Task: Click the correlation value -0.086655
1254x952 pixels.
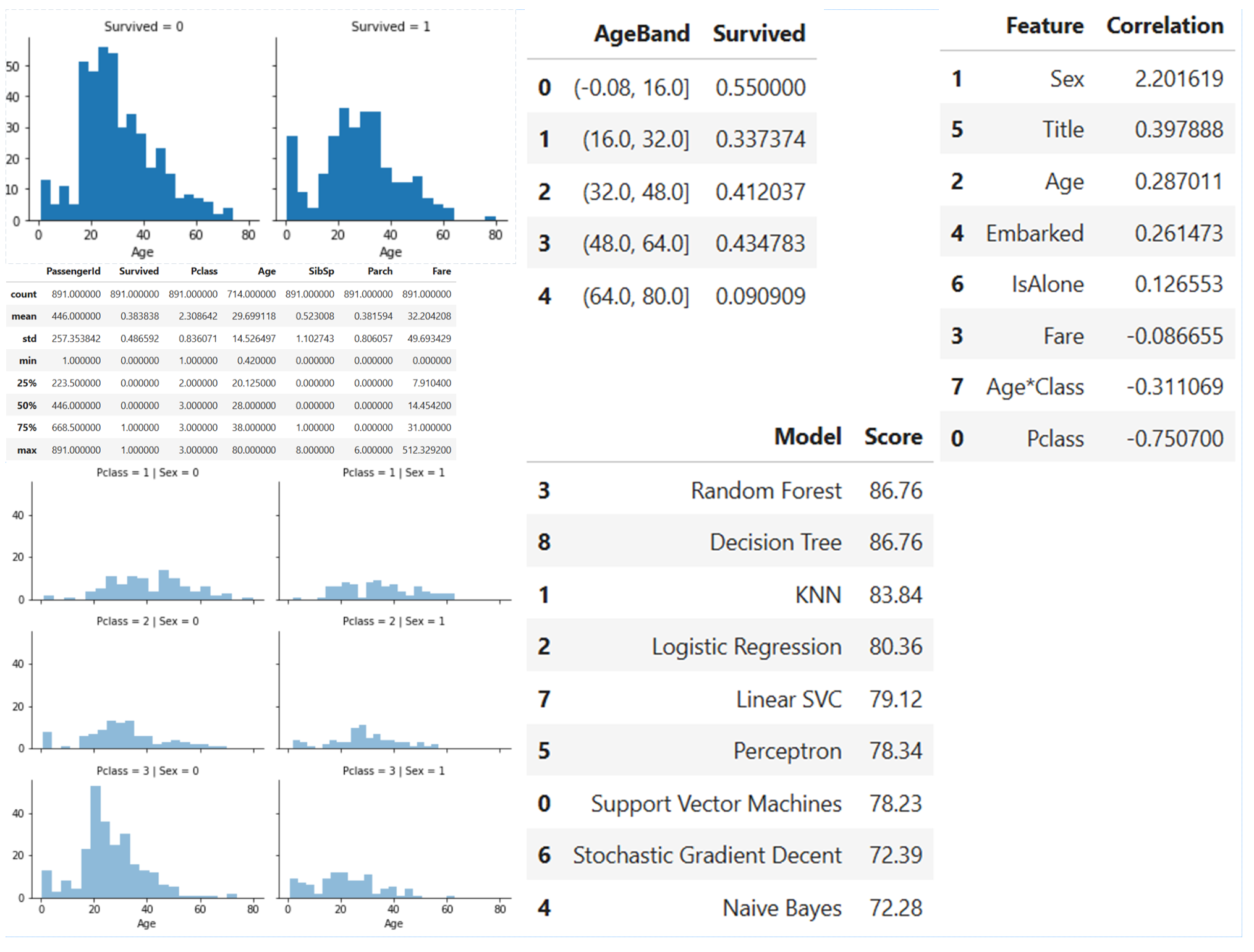Action: click(1174, 336)
